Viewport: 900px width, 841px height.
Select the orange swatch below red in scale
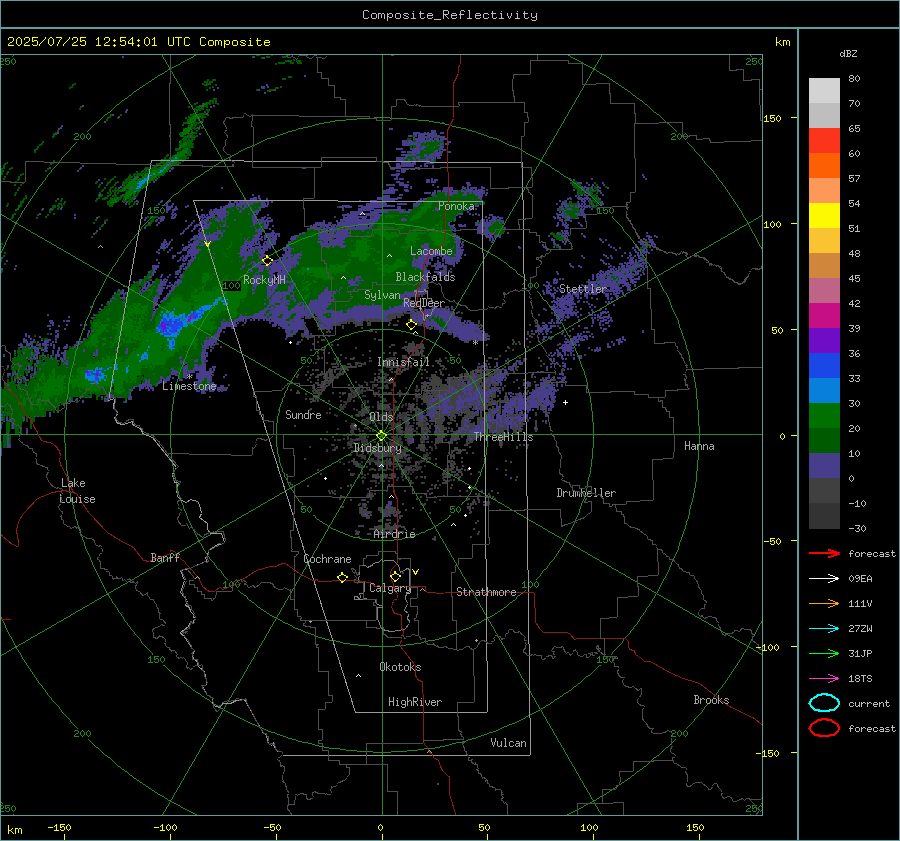tap(824, 166)
